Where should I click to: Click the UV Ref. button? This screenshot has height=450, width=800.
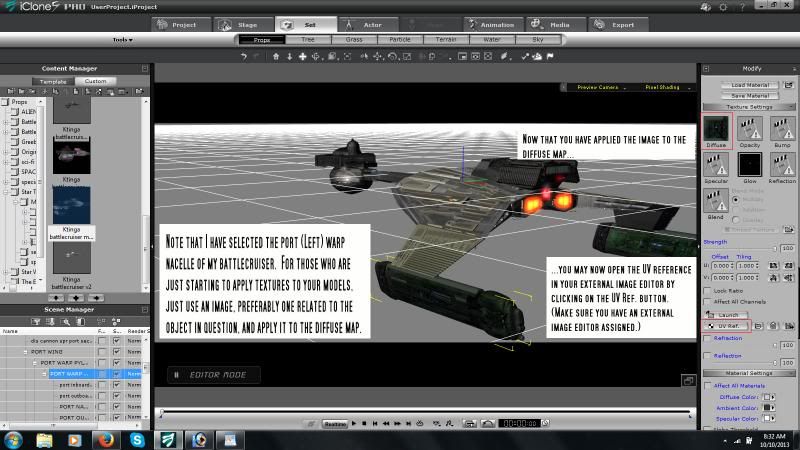[728, 326]
